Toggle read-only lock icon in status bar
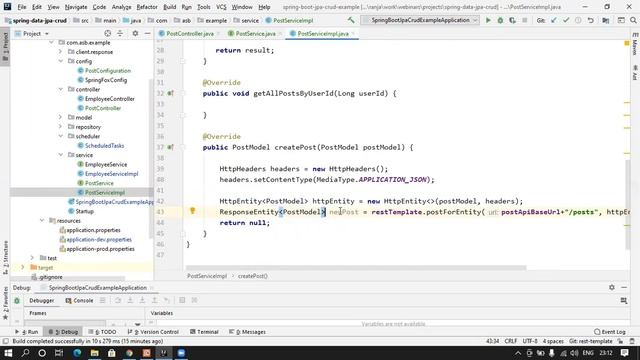The height and width of the screenshot is (360, 640). [x=620, y=341]
